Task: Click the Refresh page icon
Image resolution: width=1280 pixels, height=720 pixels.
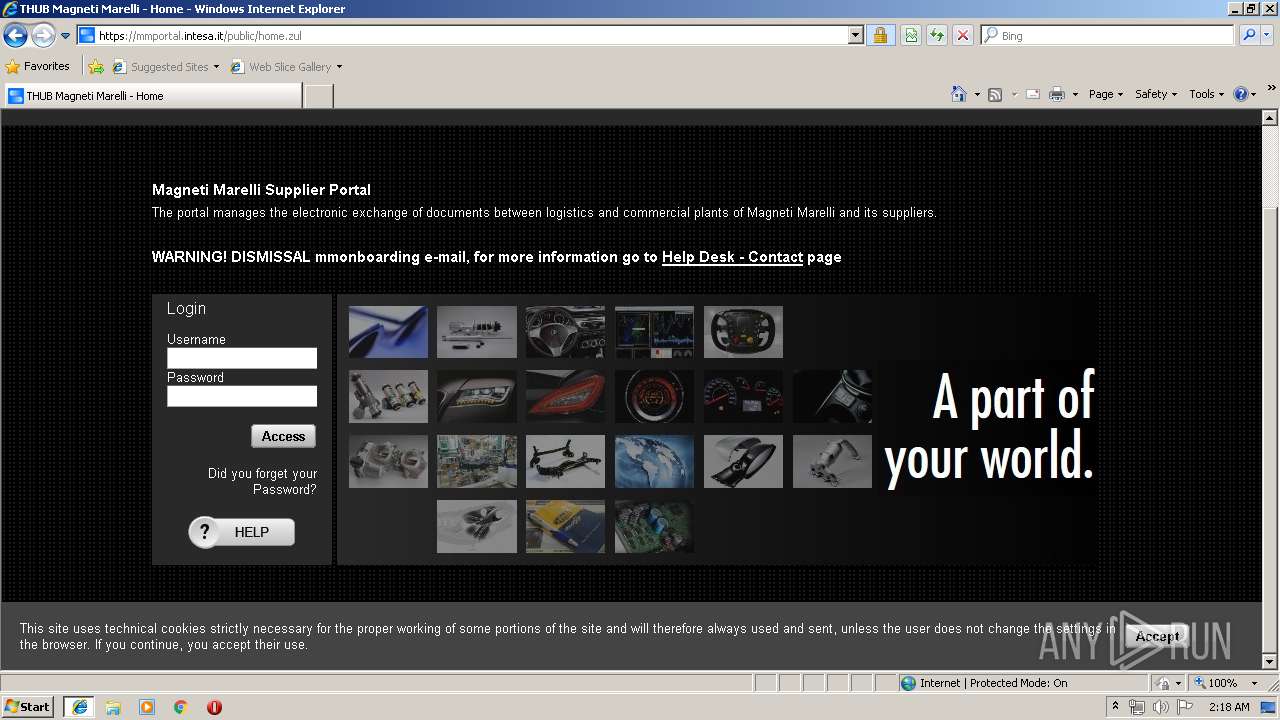Action: point(937,35)
